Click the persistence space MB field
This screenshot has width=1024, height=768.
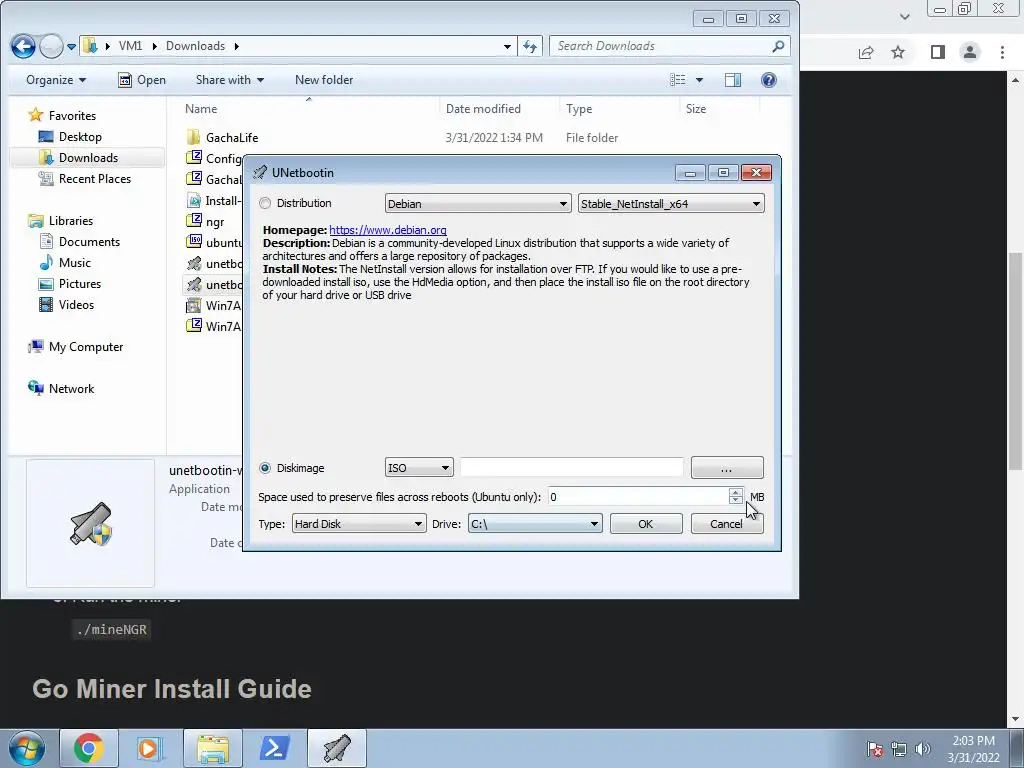point(638,497)
